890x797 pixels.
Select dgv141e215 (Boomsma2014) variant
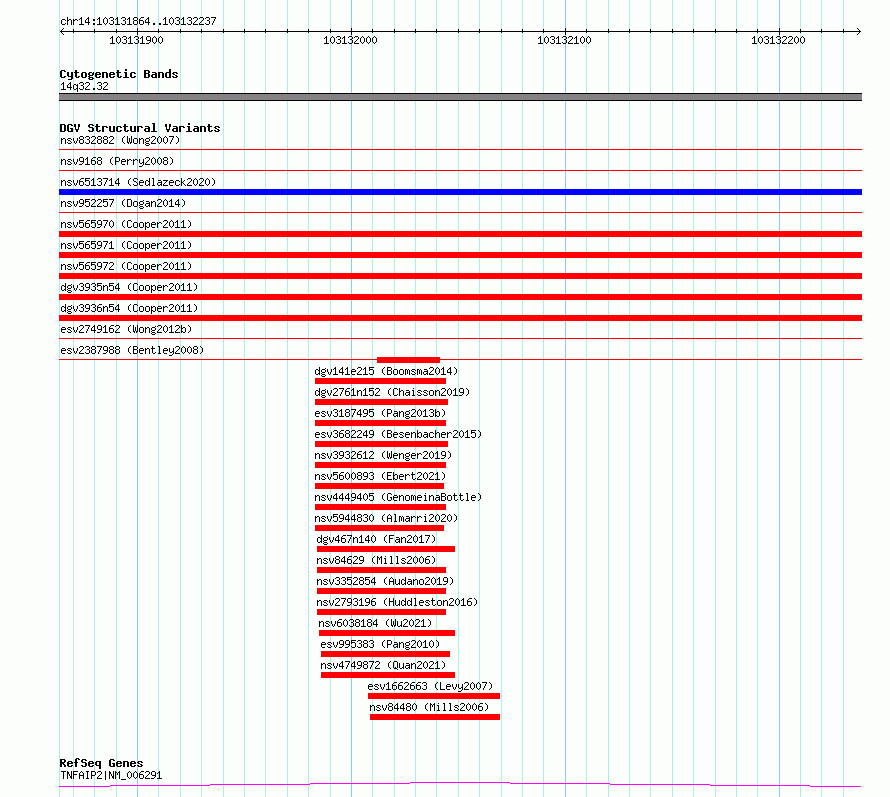pyautogui.click(x=386, y=371)
